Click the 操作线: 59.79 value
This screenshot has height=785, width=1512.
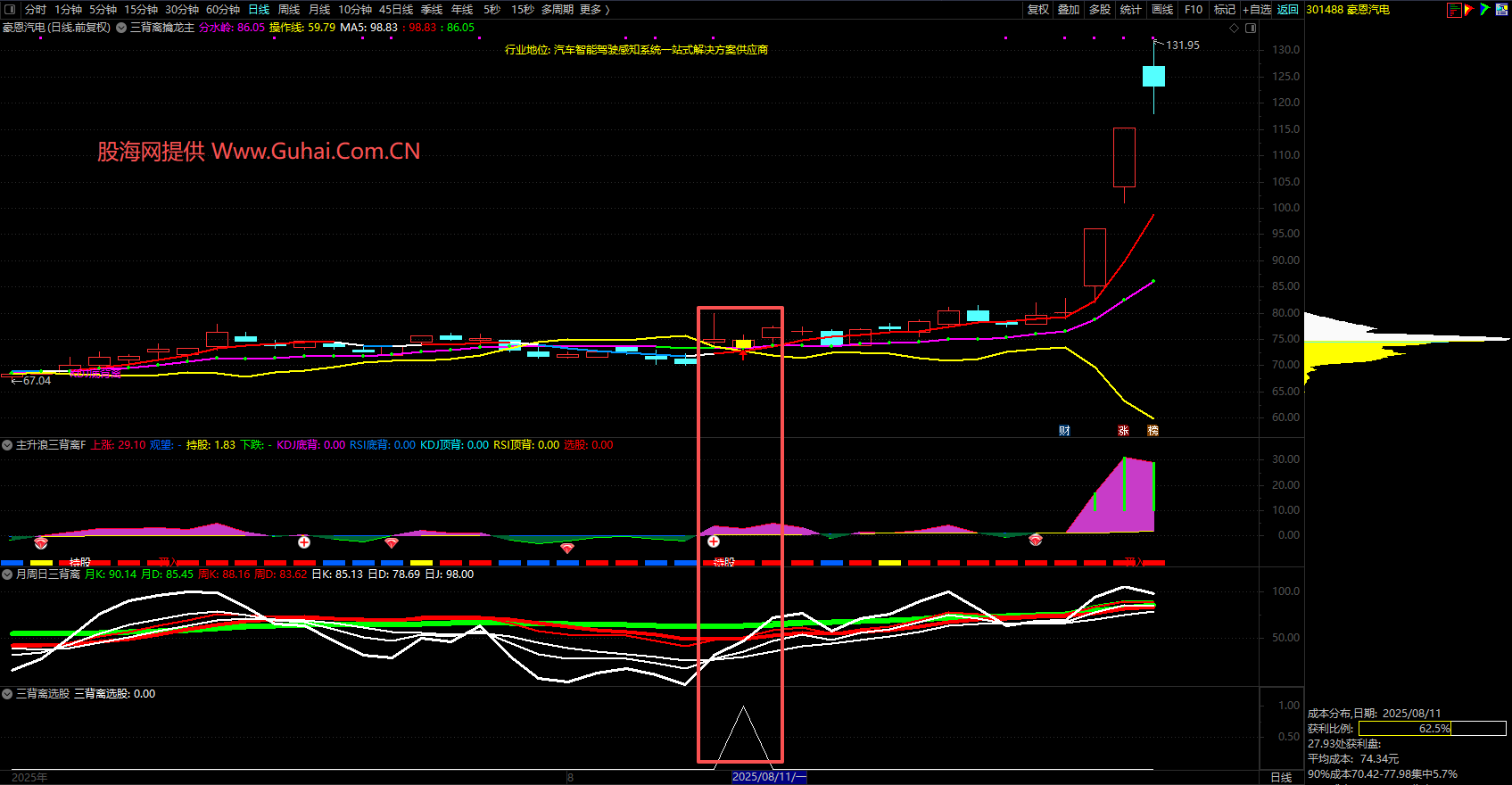[x=302, y=28]
